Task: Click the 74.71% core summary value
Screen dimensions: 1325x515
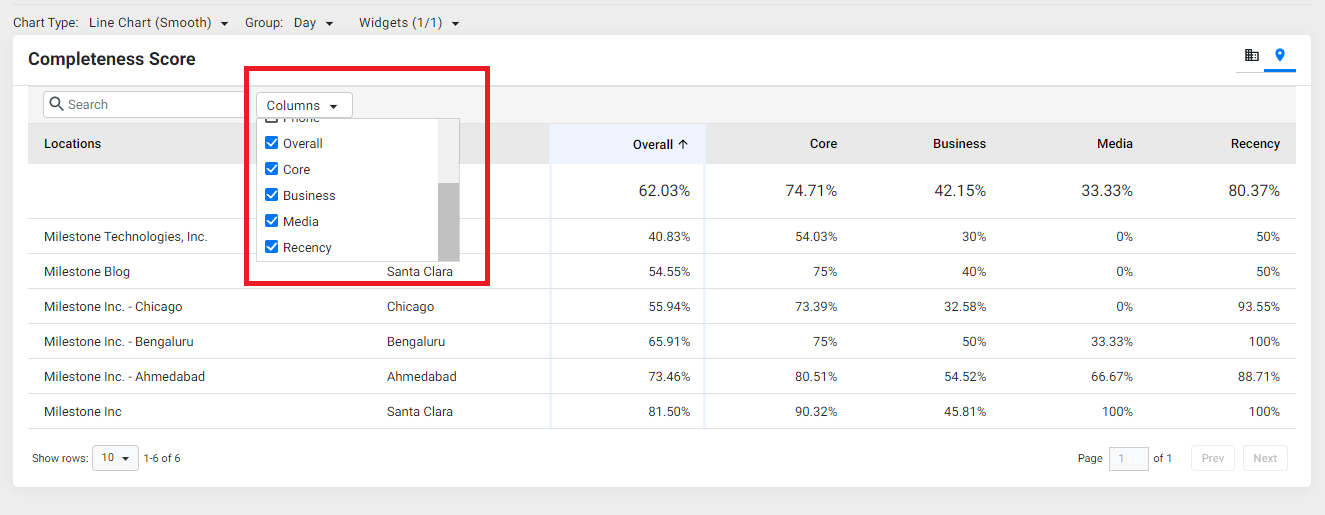Action: [811, 191]
